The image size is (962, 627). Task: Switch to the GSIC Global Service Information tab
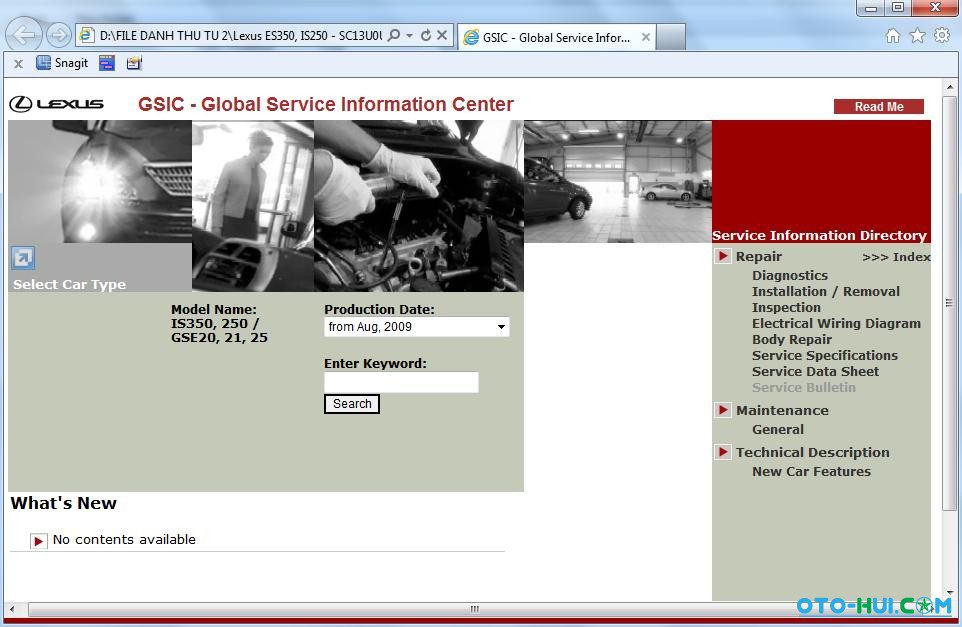(x=556, y=37)
